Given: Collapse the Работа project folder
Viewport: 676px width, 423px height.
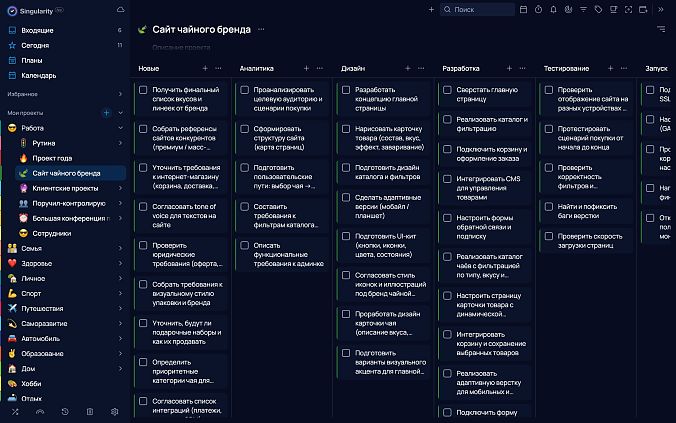Looking at the screenshot, I should pos(120,128).
